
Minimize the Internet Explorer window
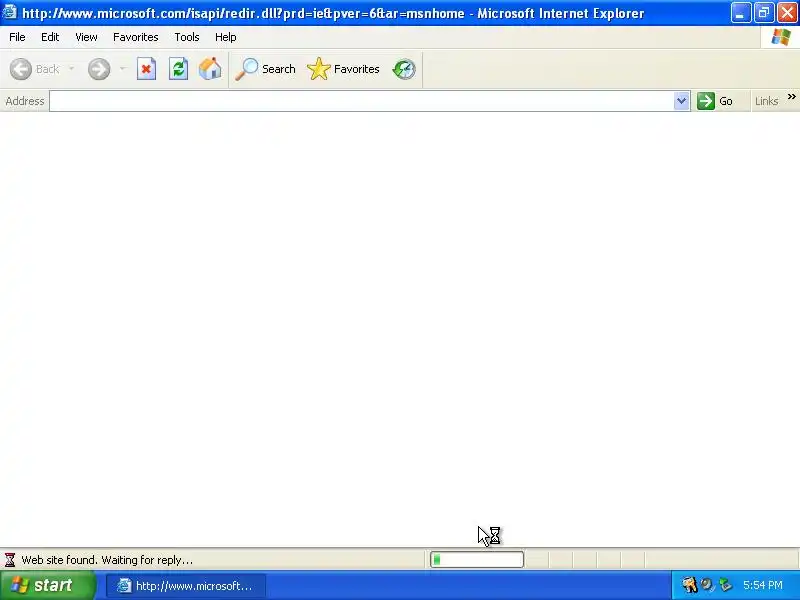740,13
